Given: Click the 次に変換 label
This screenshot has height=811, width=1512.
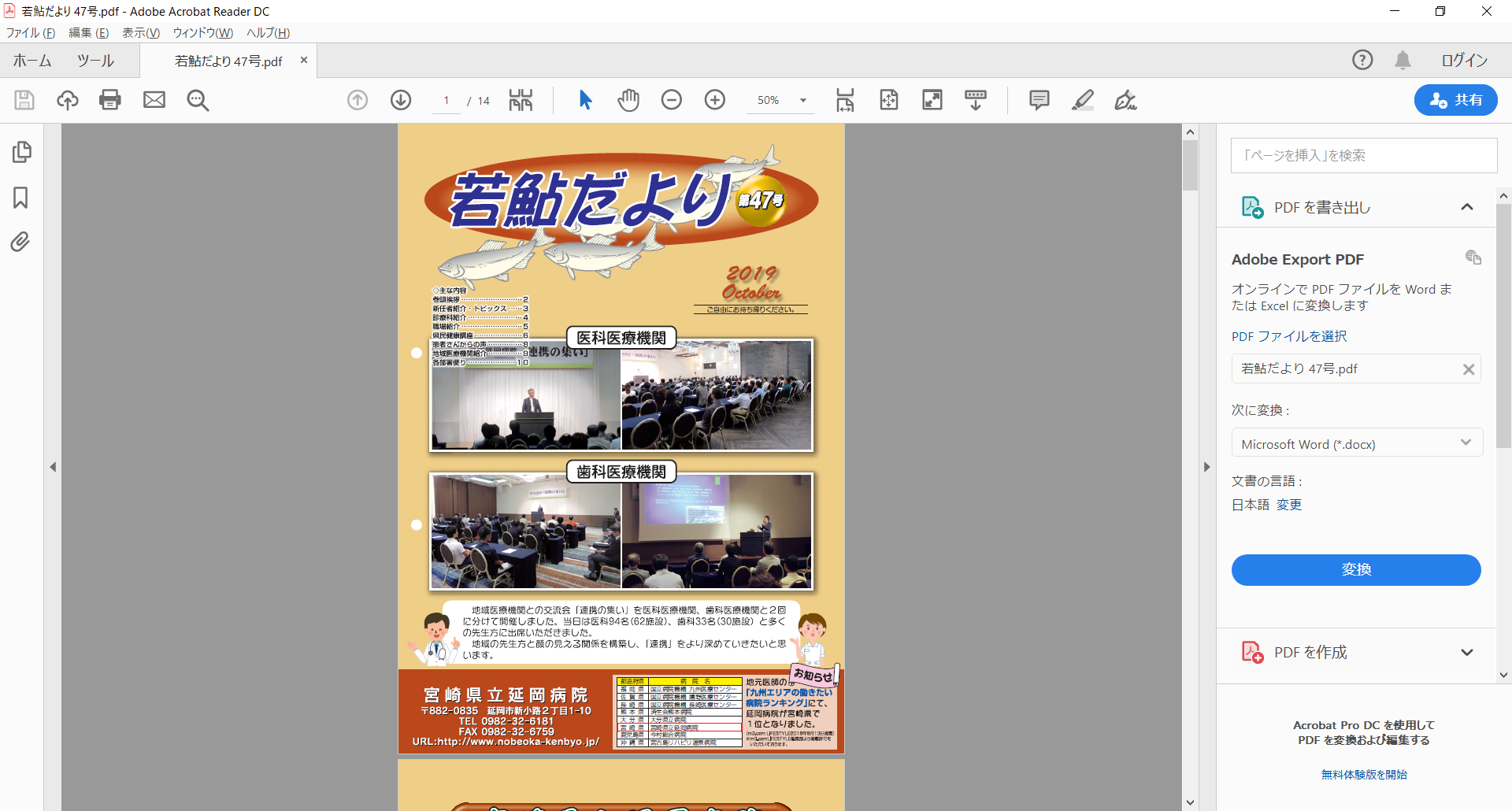Looking at the screenshot, I should point(1261,410).
